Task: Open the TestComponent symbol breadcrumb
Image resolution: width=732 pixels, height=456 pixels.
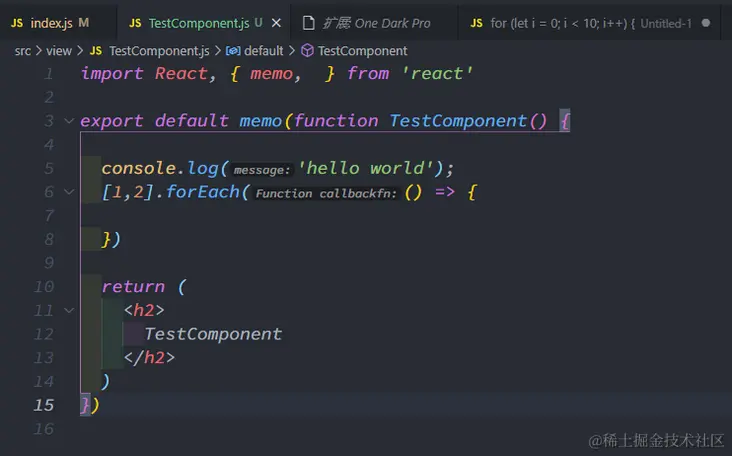Action: pyautogui.click(x=362, y=50)
